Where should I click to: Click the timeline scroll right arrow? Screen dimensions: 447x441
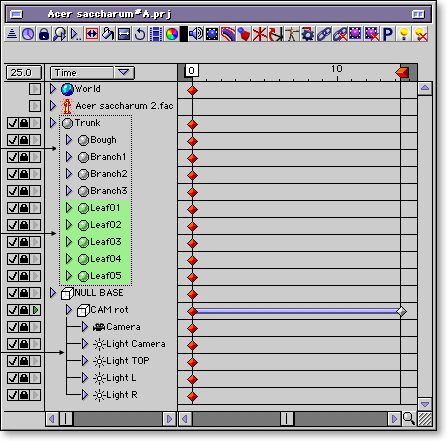394,418
